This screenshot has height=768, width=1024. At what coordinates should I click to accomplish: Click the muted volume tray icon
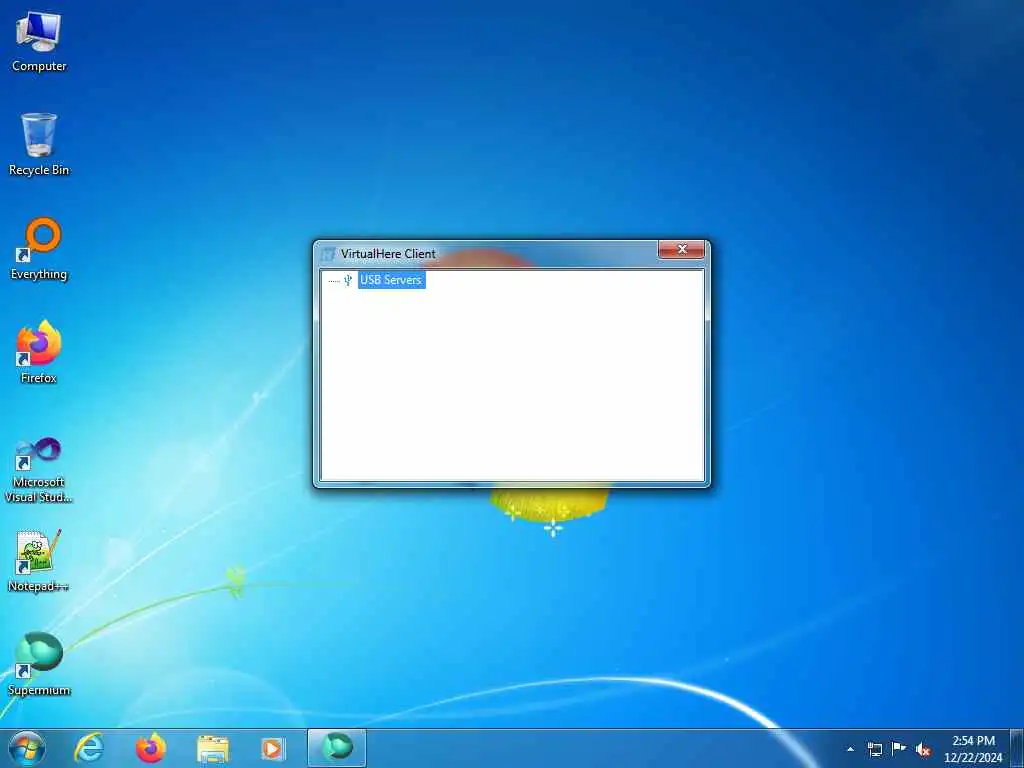923,750
